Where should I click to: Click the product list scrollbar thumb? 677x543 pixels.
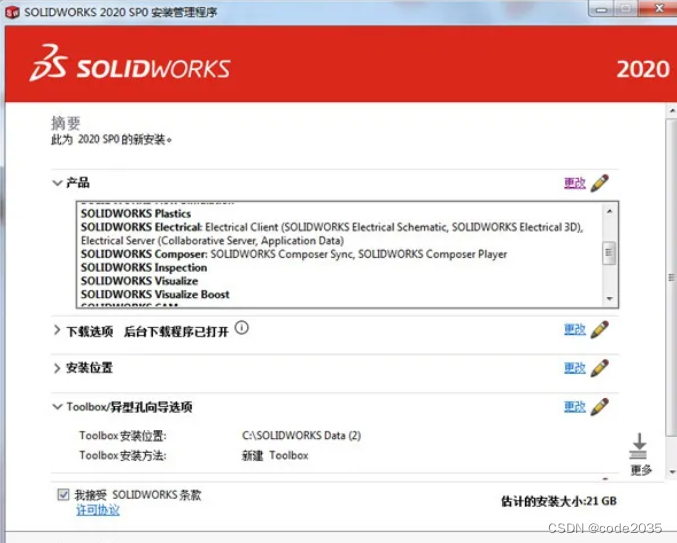[609, 253]
